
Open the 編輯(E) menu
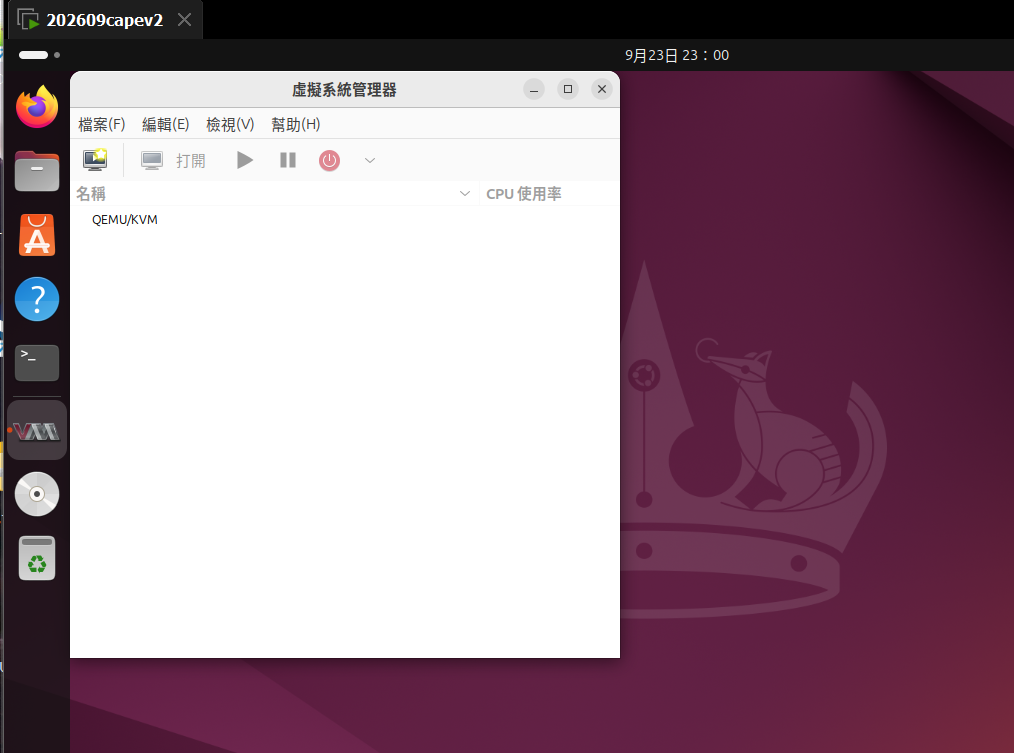coord(166,124)
